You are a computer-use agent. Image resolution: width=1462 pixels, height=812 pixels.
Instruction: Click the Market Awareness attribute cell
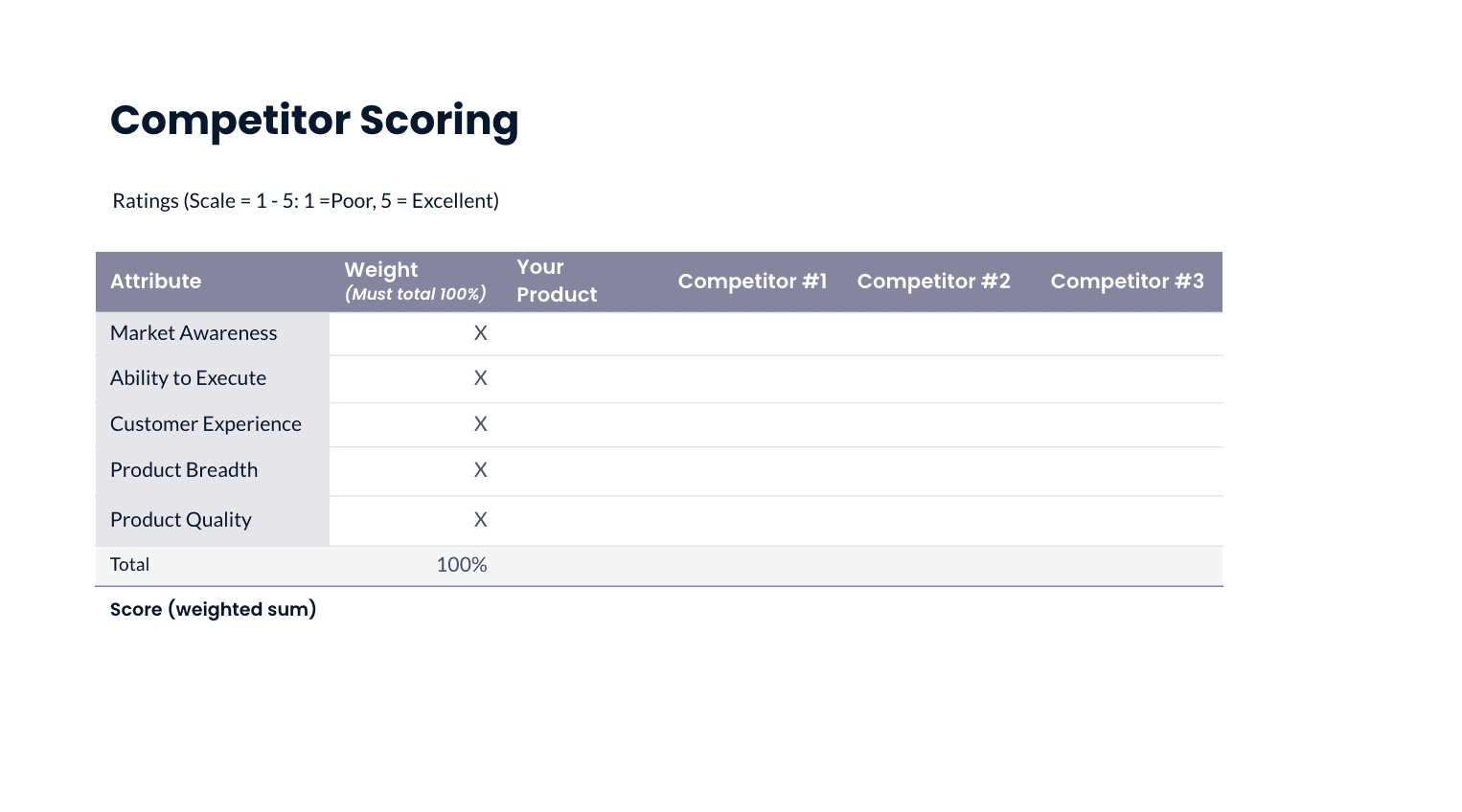click(x=194, y=333)
